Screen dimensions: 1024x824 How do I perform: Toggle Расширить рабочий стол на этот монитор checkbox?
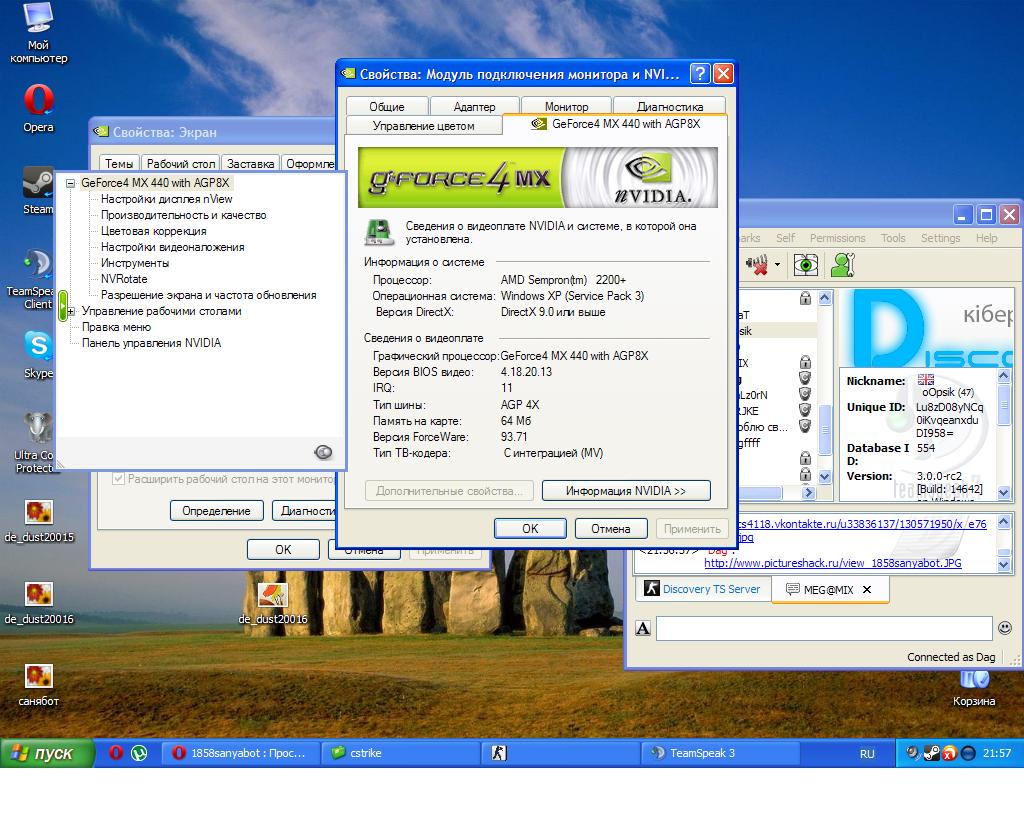(118, 479)
